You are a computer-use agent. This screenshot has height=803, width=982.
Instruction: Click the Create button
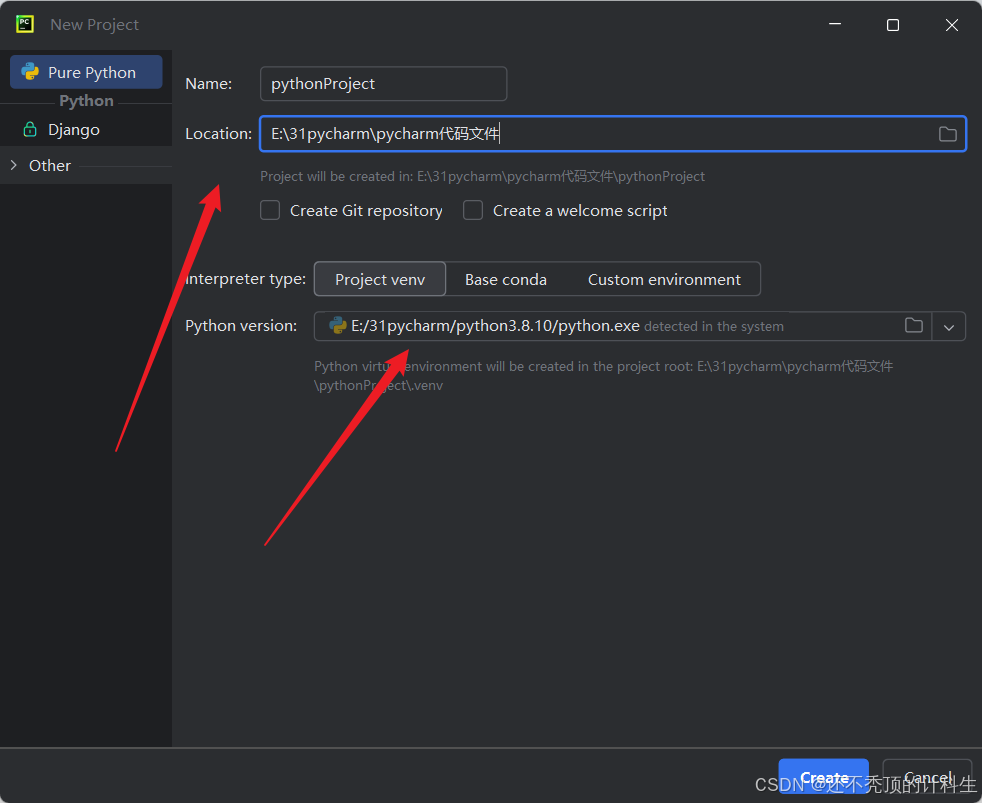tap(823, 778)
